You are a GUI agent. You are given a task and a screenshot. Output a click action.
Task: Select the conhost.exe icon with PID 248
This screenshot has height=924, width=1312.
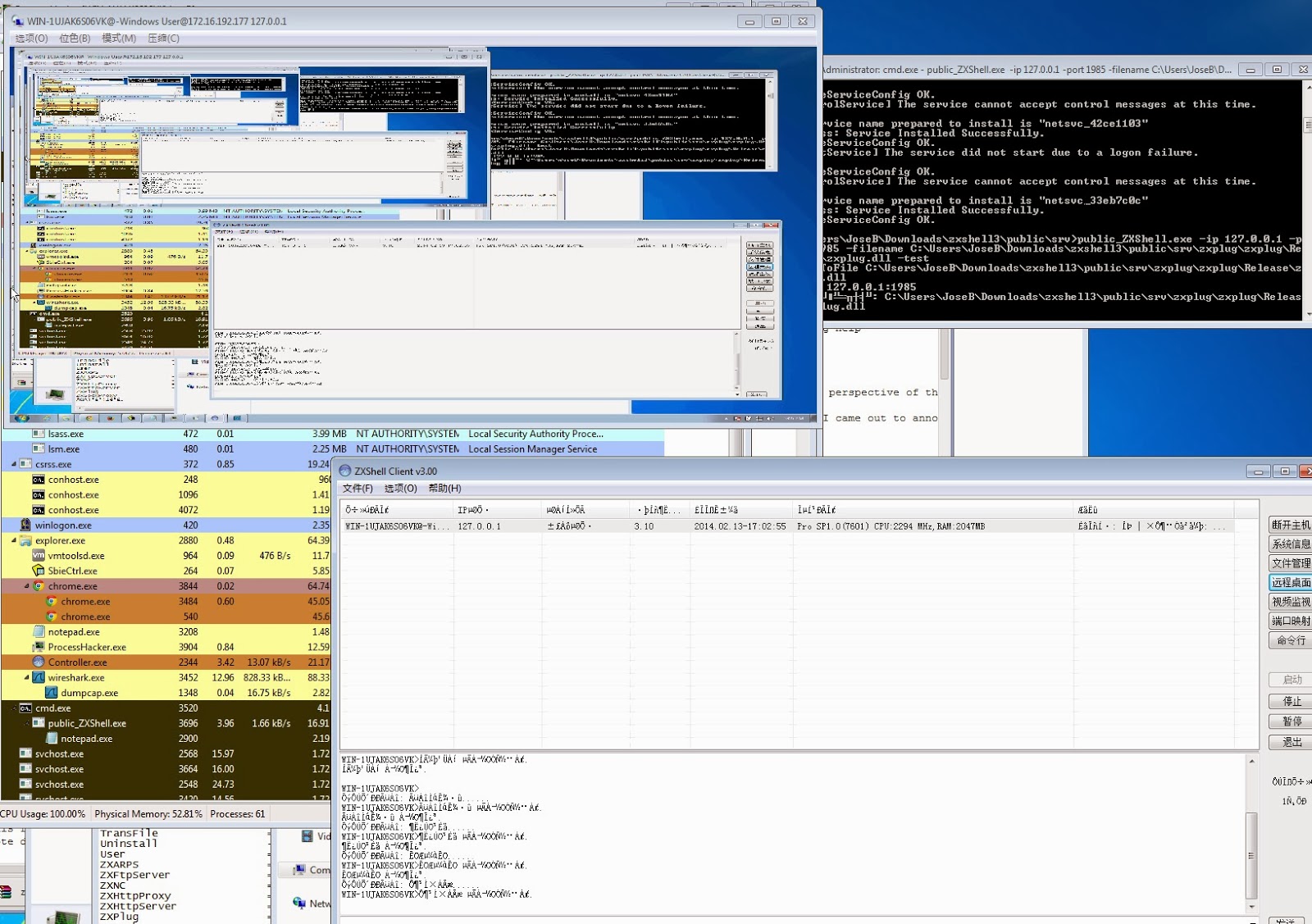pyautogui.click(x=39, y=480)
